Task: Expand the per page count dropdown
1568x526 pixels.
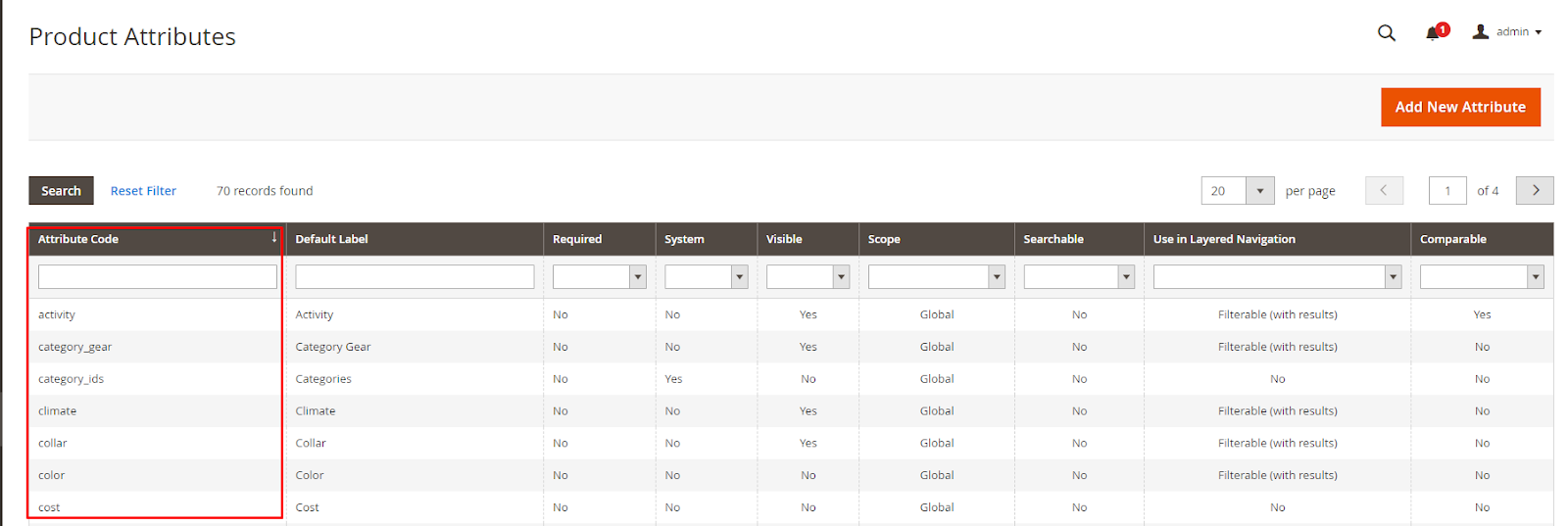Action: pos(1259,191)
